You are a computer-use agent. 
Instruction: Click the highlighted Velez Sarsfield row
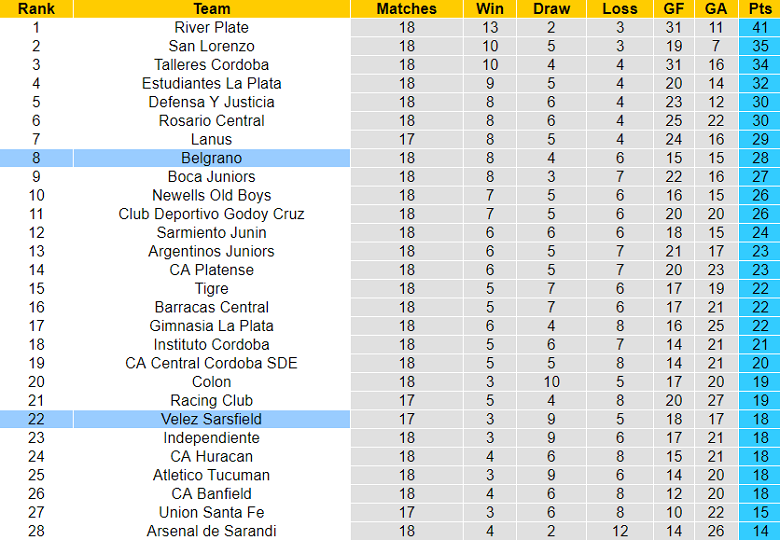click(211, 419)
